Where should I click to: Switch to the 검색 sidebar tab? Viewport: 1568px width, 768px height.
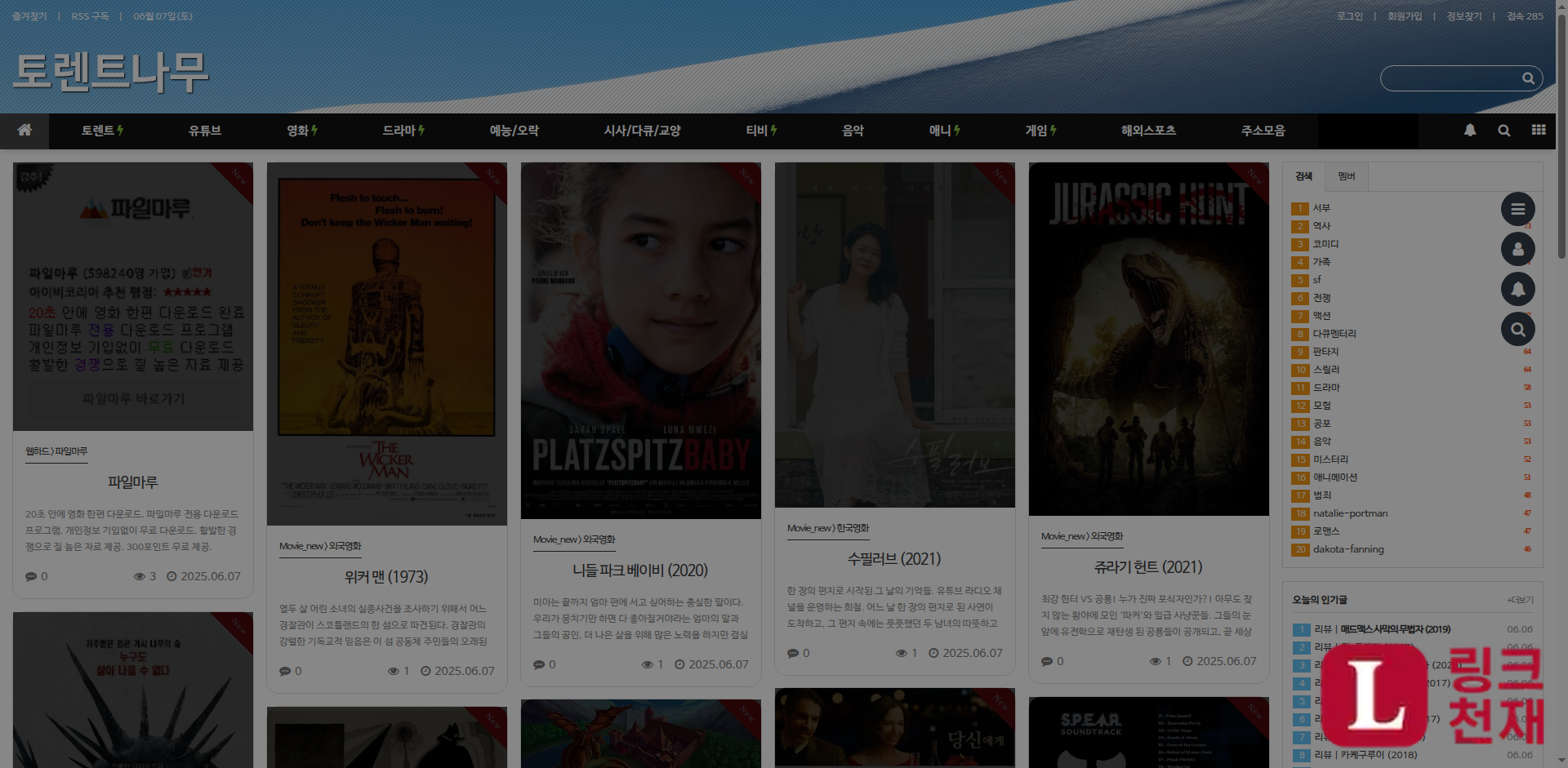1303,177
